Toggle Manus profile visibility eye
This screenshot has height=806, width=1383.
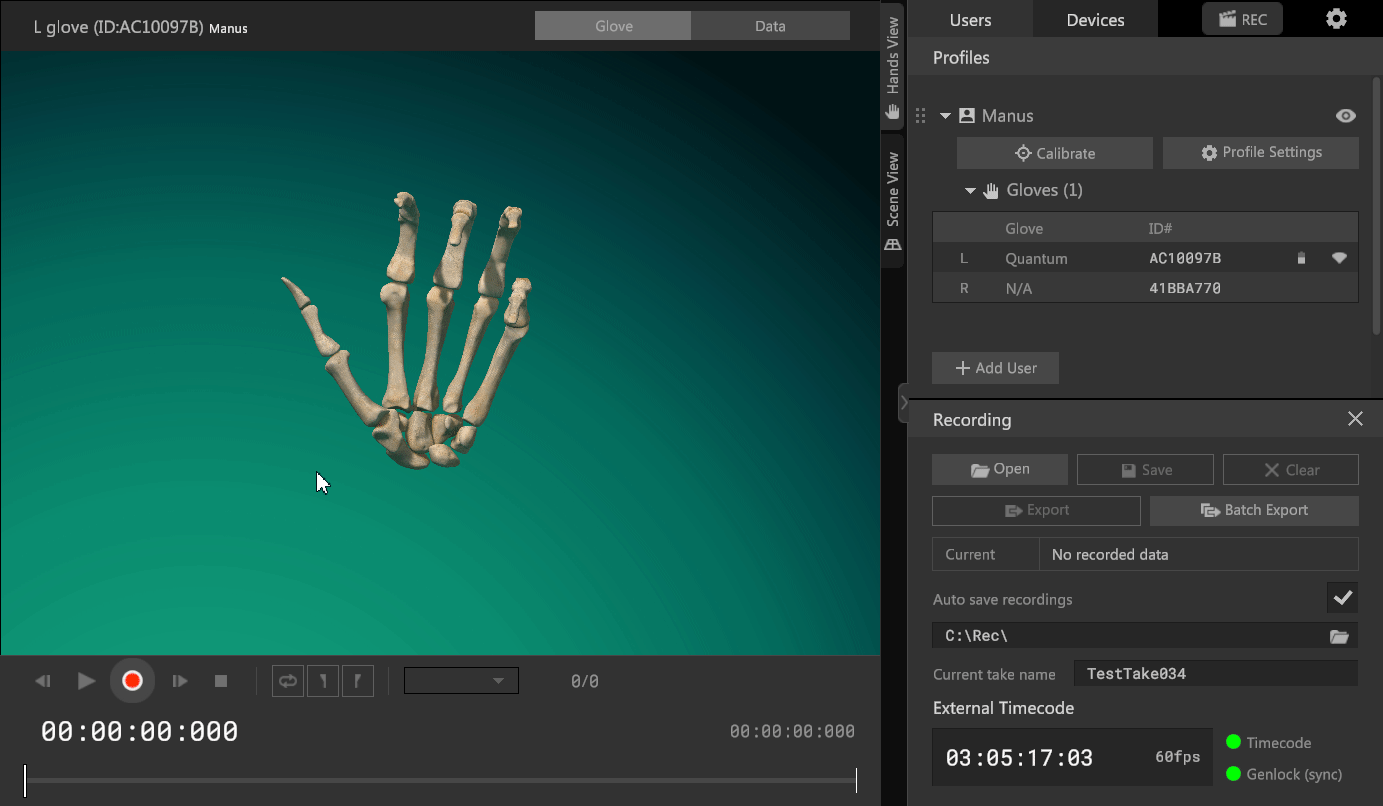click(x=1346, y=116)
